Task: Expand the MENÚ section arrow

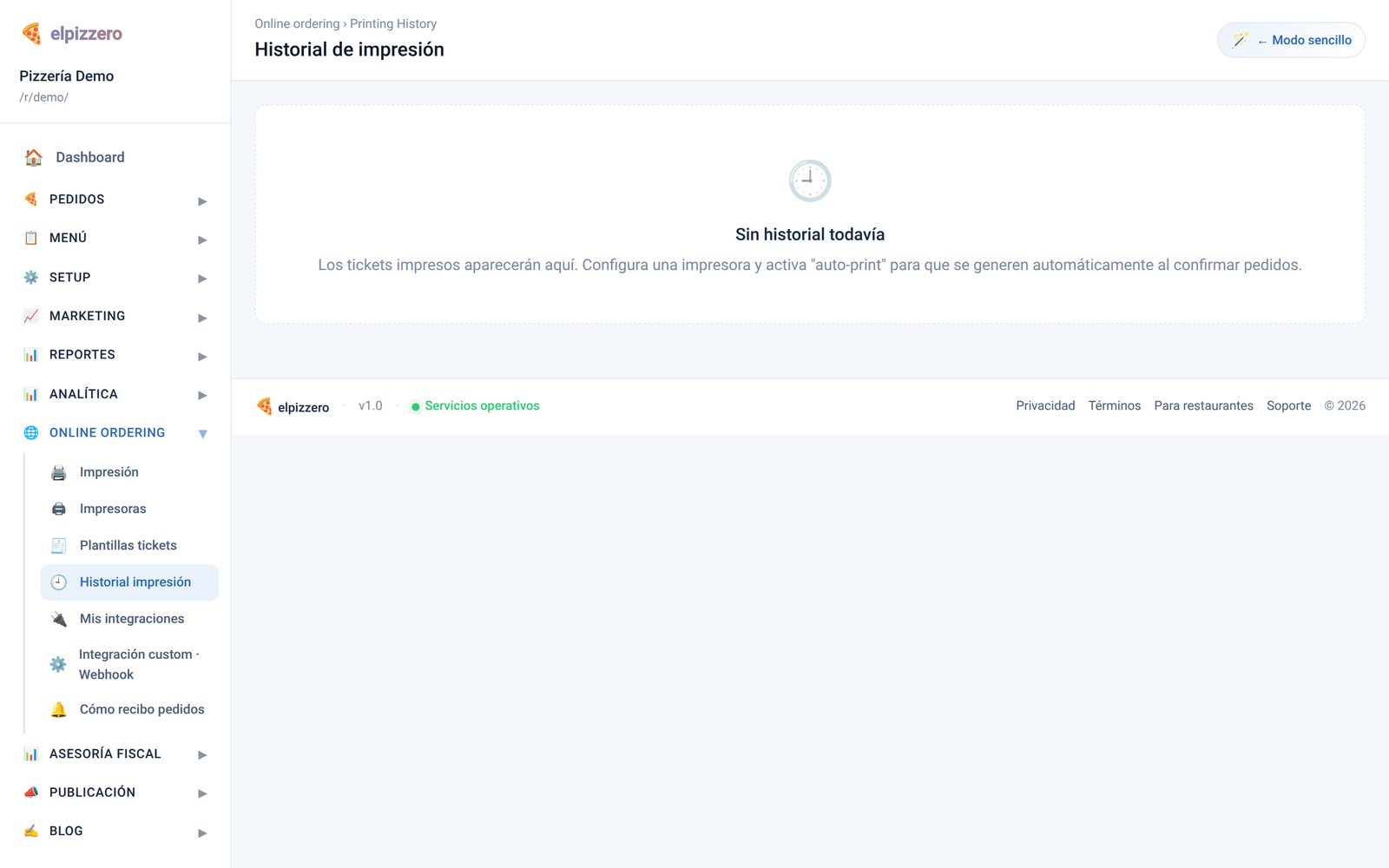Action: pyautogui.click(x=202, y=240)
